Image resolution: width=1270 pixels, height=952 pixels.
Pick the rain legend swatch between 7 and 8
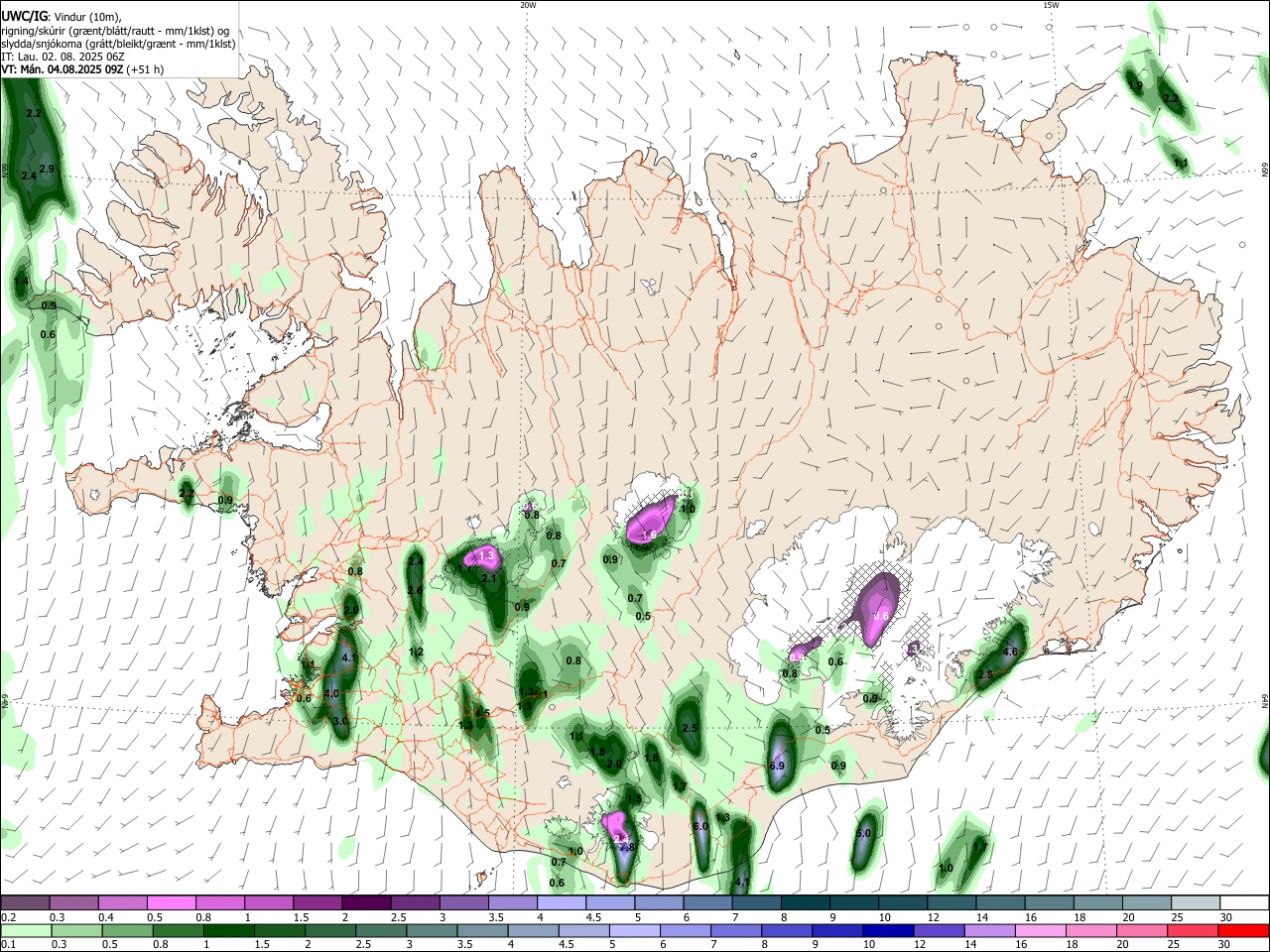[x=737, y=930]
